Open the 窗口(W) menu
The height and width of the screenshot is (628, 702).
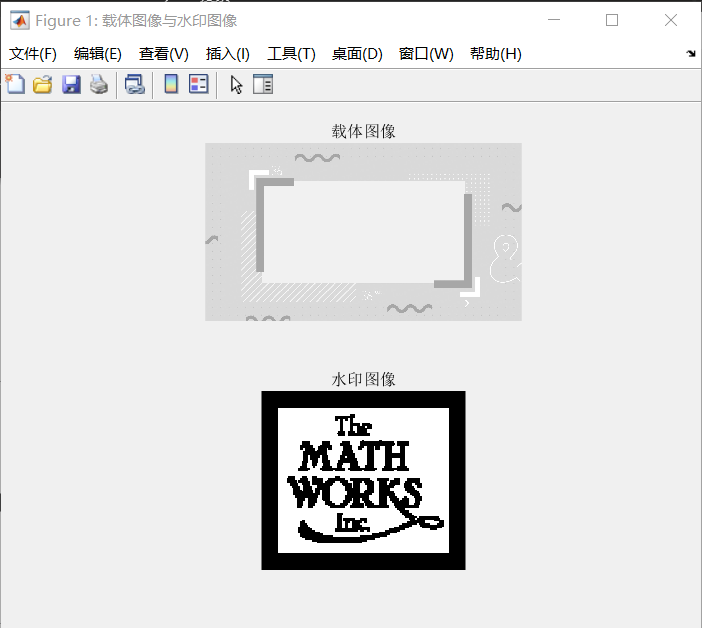(426, 54)
